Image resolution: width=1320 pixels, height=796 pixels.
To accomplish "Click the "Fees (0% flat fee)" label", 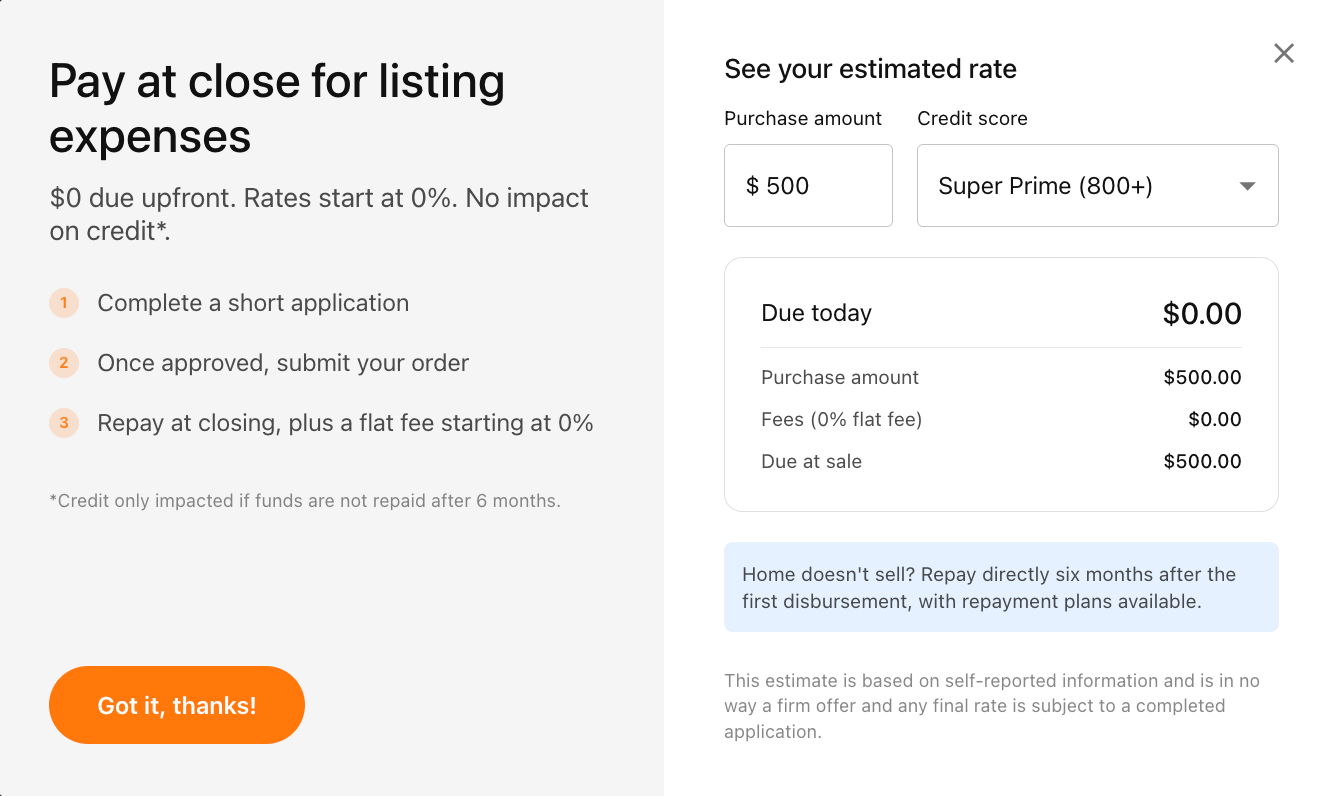I will pyautogui.click(x=841, y=420).
